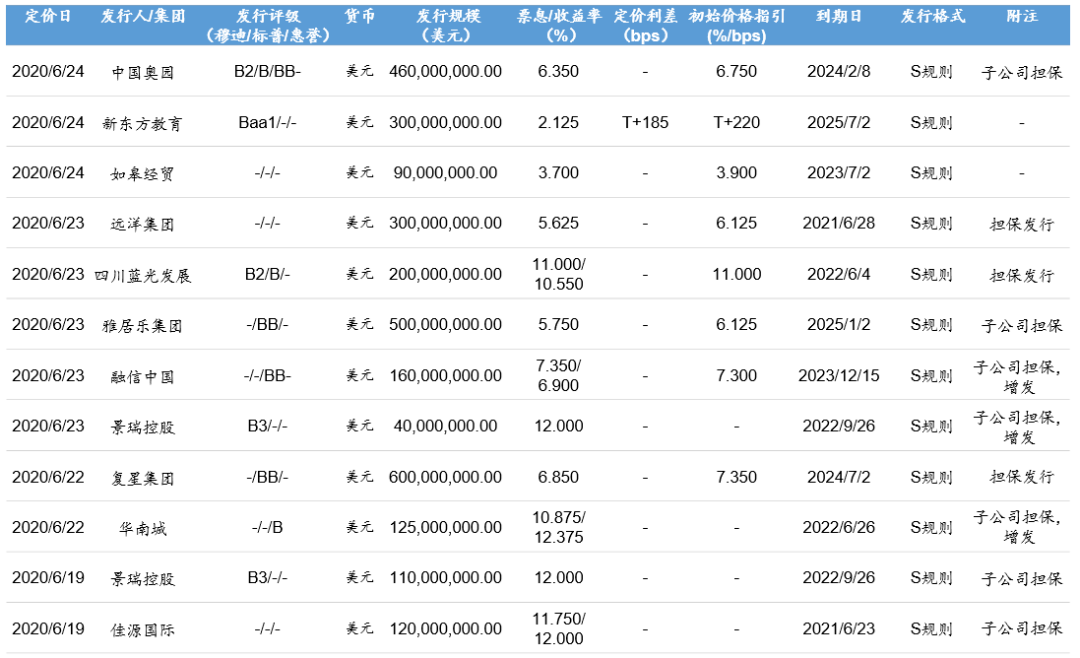Select amount 120,000,000.00
The width and height of the screenshot is (1080, 658).
[446, 629]
